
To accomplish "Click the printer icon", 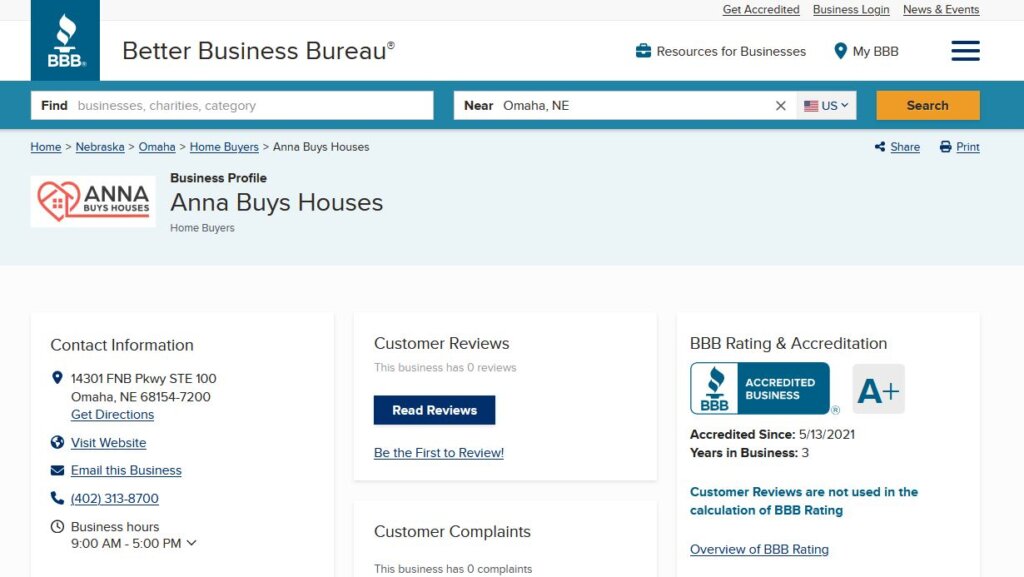I will (x=945, y=147).
